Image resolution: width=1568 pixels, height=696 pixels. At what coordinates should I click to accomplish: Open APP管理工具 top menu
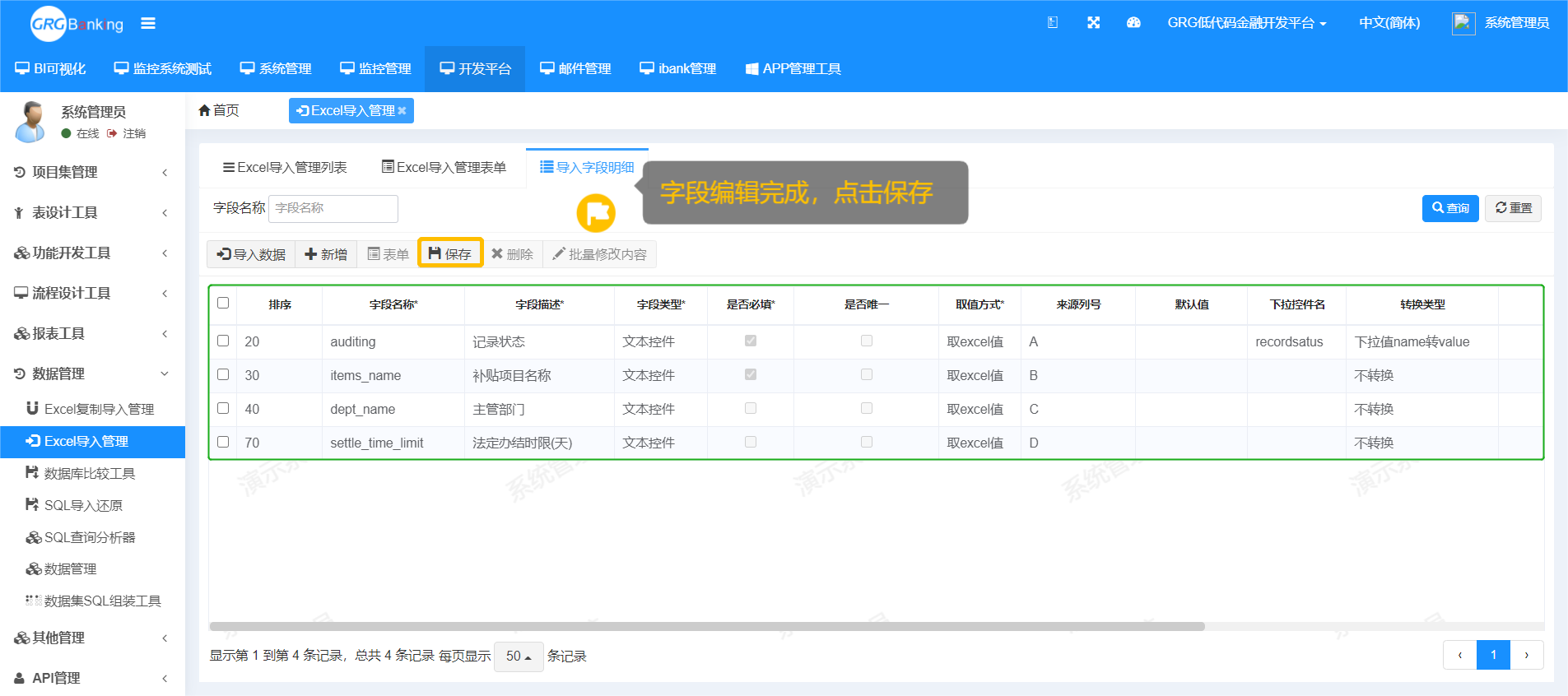coord(793,69)
